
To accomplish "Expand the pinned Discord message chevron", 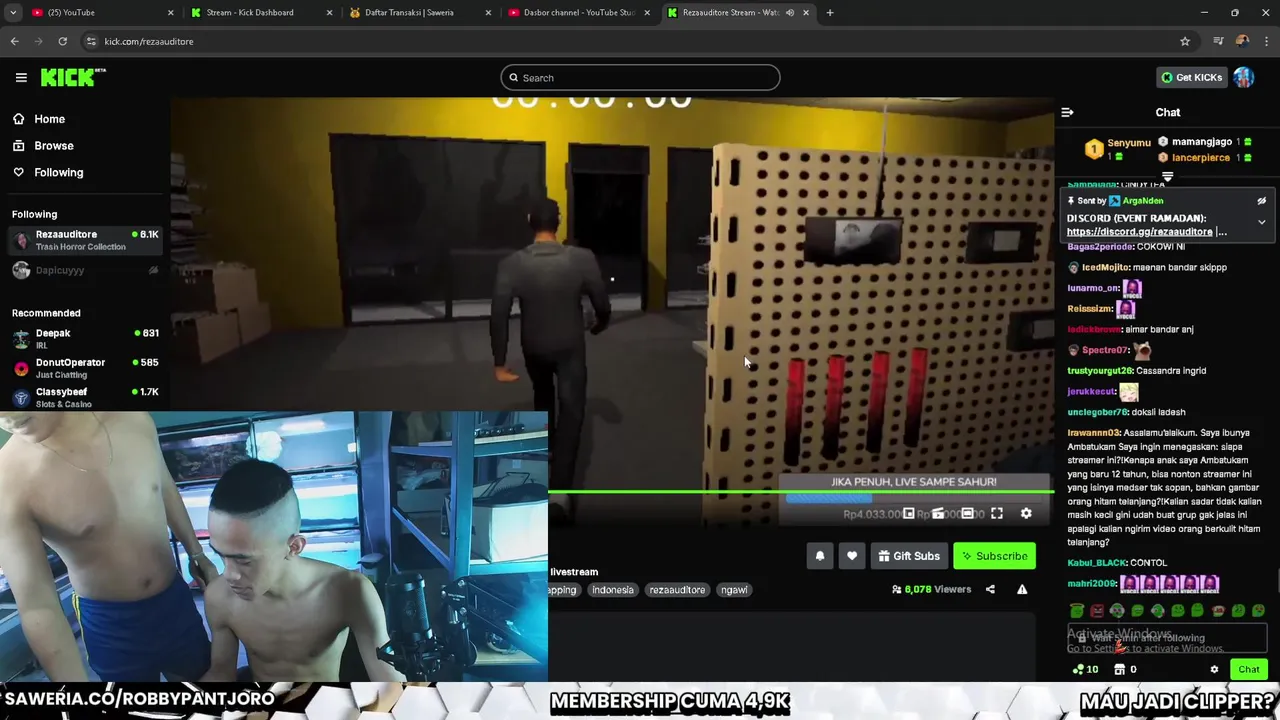I will 1262,222.
